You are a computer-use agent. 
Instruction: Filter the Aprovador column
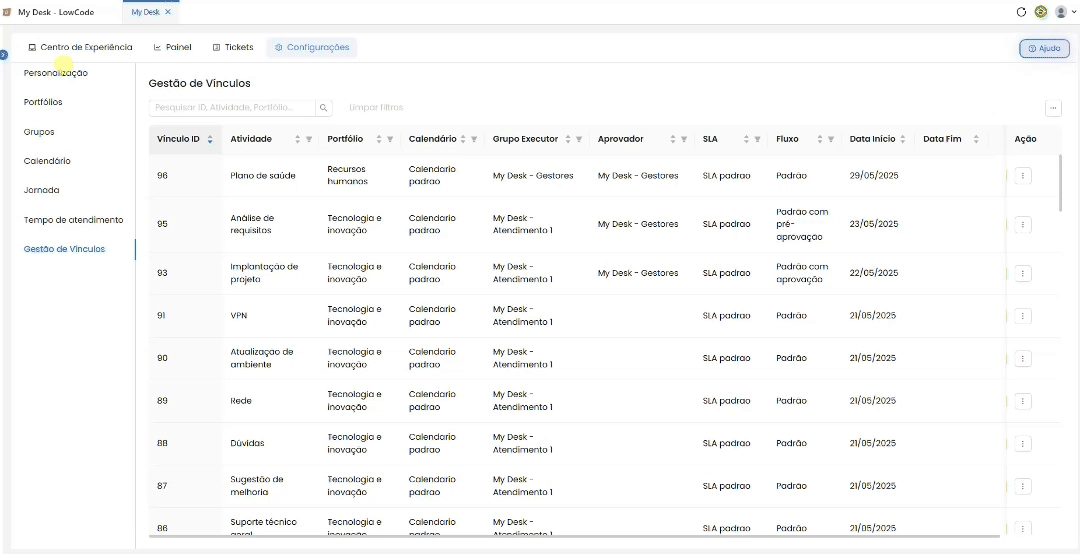[x=684, y=139]
